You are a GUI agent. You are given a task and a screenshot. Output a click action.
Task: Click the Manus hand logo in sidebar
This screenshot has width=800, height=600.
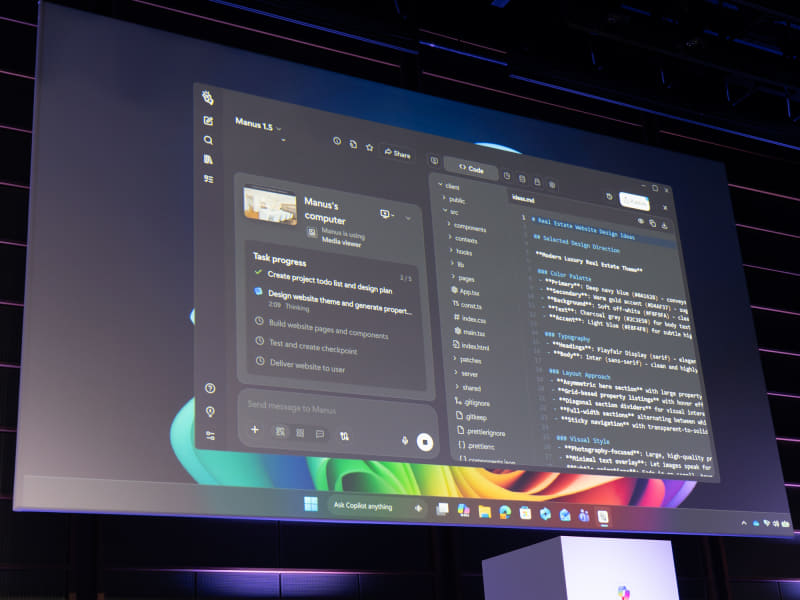point(207,97)
